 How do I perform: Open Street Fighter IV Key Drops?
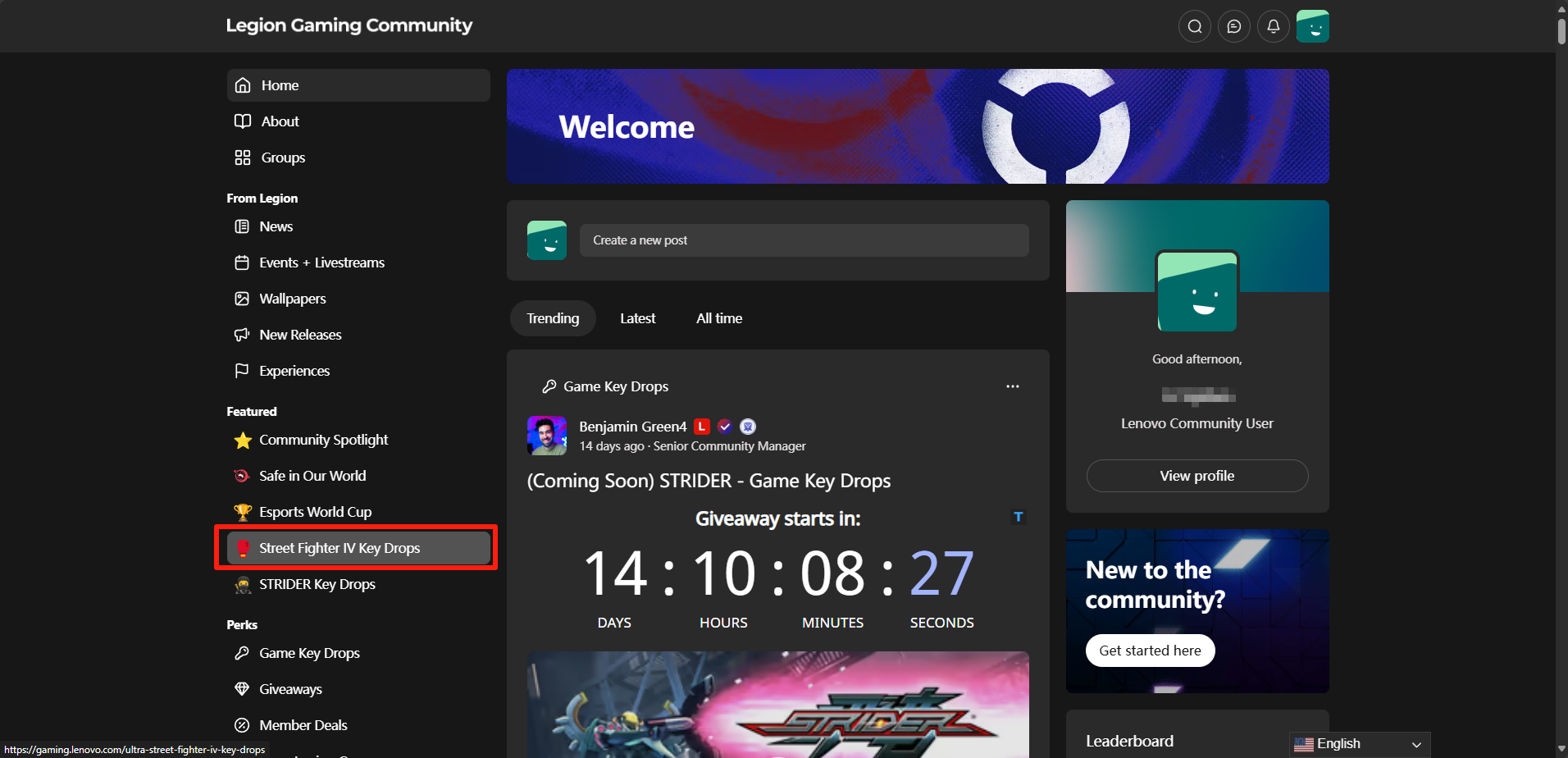(x=358, y=548)
